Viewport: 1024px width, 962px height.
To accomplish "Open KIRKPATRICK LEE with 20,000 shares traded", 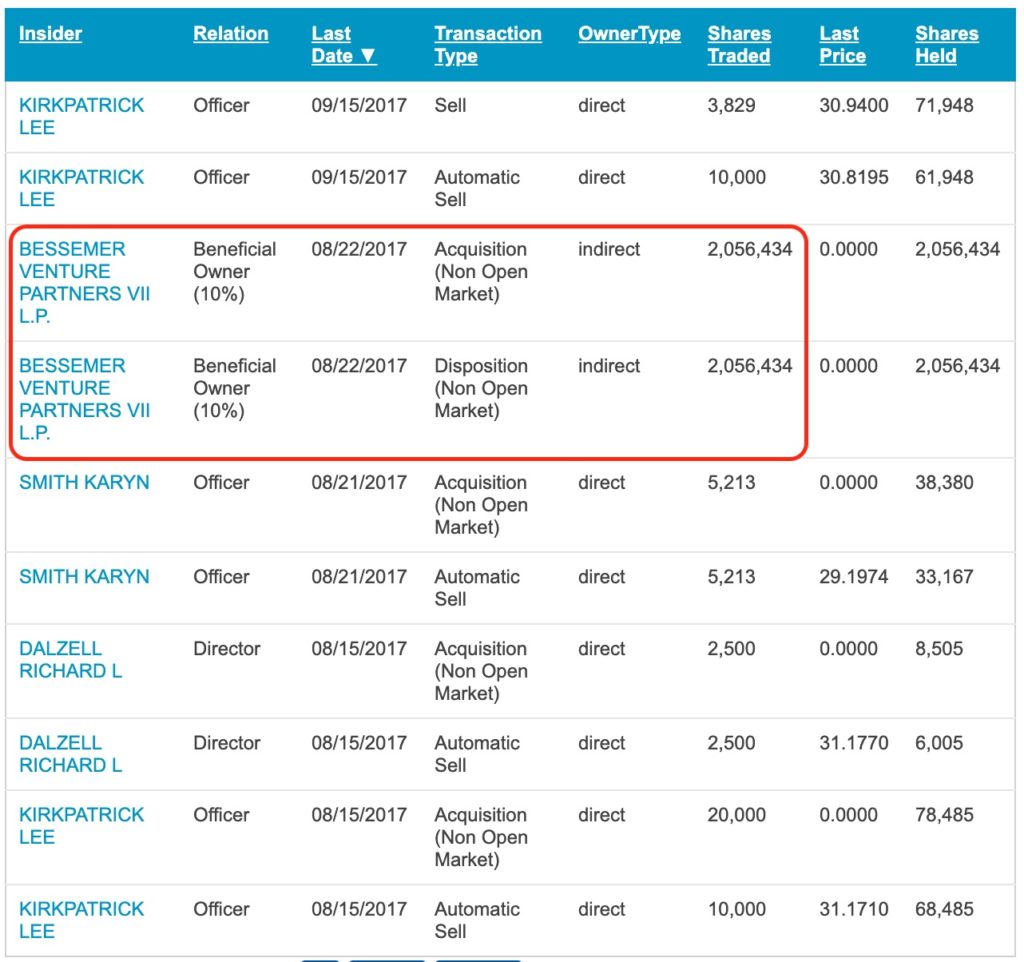I will pyautogui.click(x=82, y=826).
